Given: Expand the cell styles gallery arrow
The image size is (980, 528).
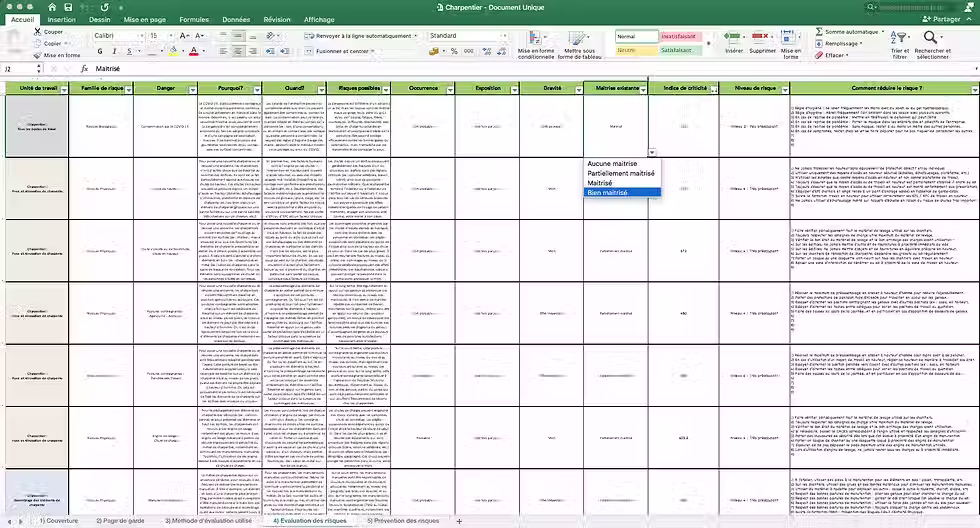Looking at the screenshot, I should click(708, 44).
